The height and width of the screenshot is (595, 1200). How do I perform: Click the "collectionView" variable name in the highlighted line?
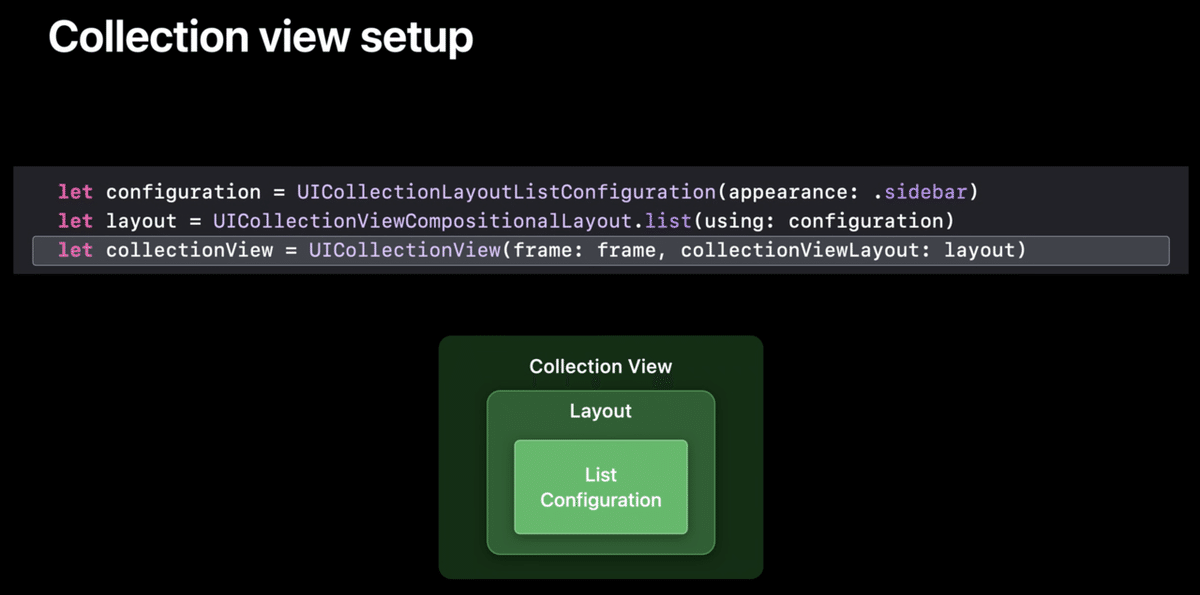189,250
